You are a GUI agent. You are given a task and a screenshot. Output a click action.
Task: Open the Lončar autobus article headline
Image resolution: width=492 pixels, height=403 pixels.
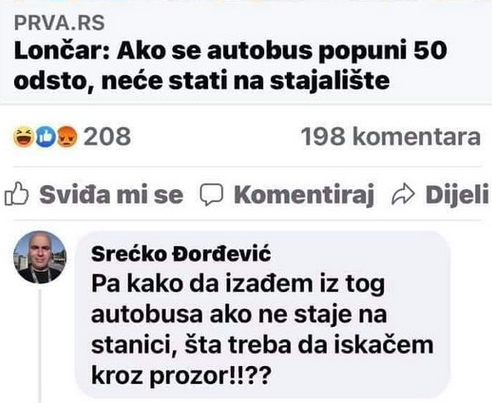(230, 65)
